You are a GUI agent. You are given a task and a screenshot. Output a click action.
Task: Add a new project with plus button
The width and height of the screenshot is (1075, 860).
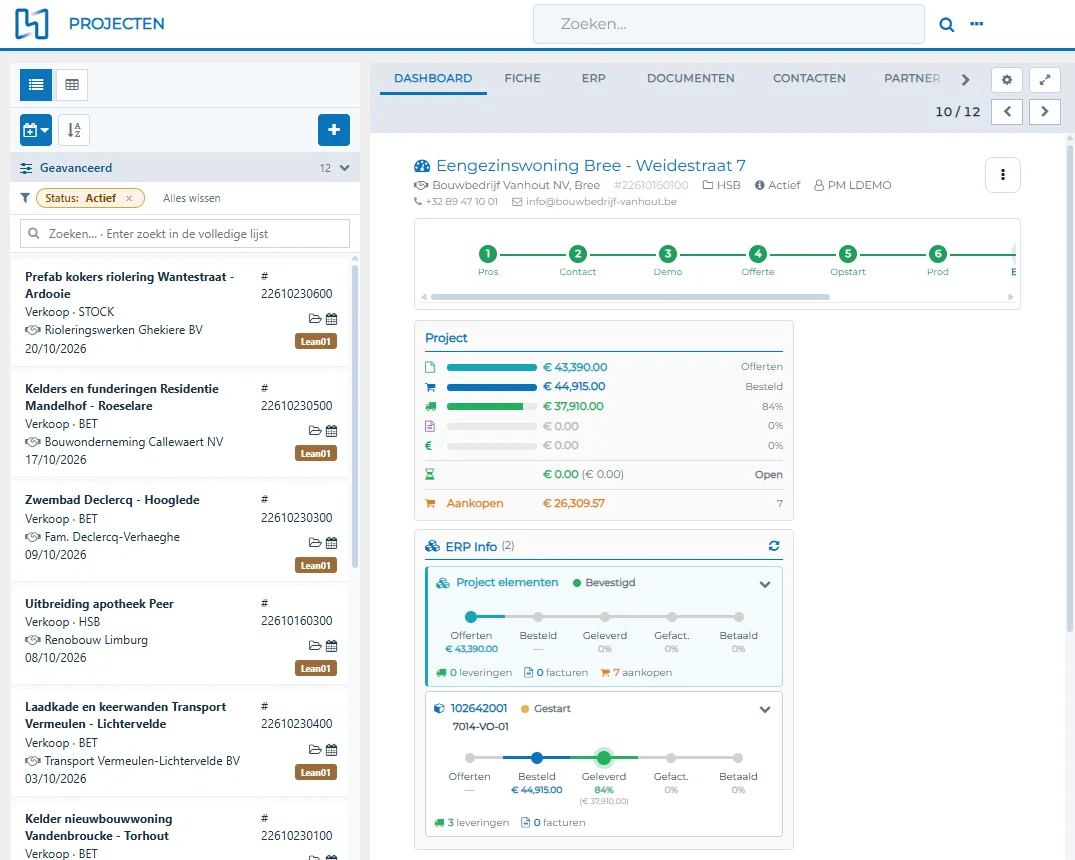[334, 130]
